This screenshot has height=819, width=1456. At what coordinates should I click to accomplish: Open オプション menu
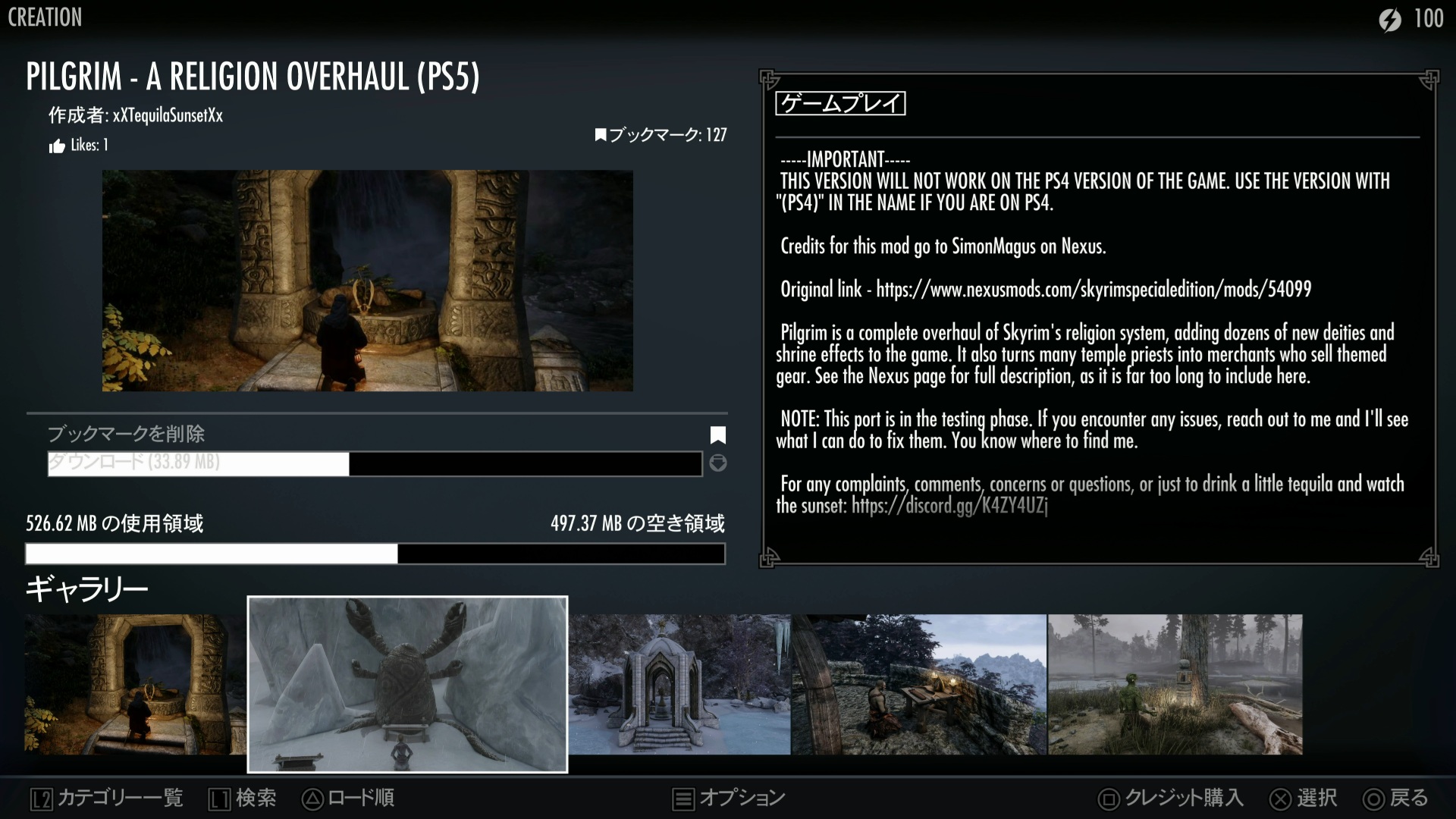pyautogui.click(x=742, y=798)
